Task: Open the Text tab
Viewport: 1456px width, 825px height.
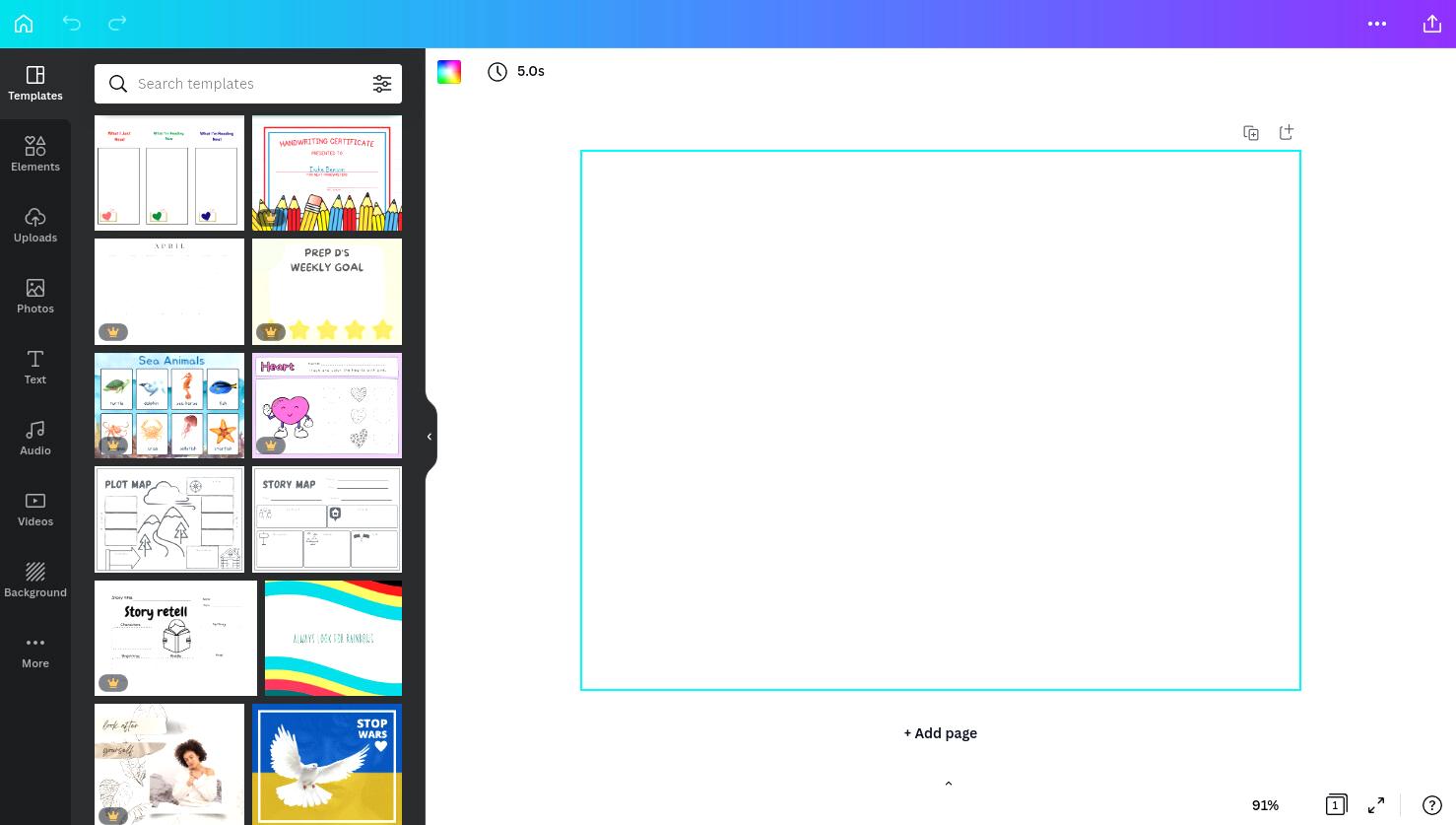Action: point(35,368)
